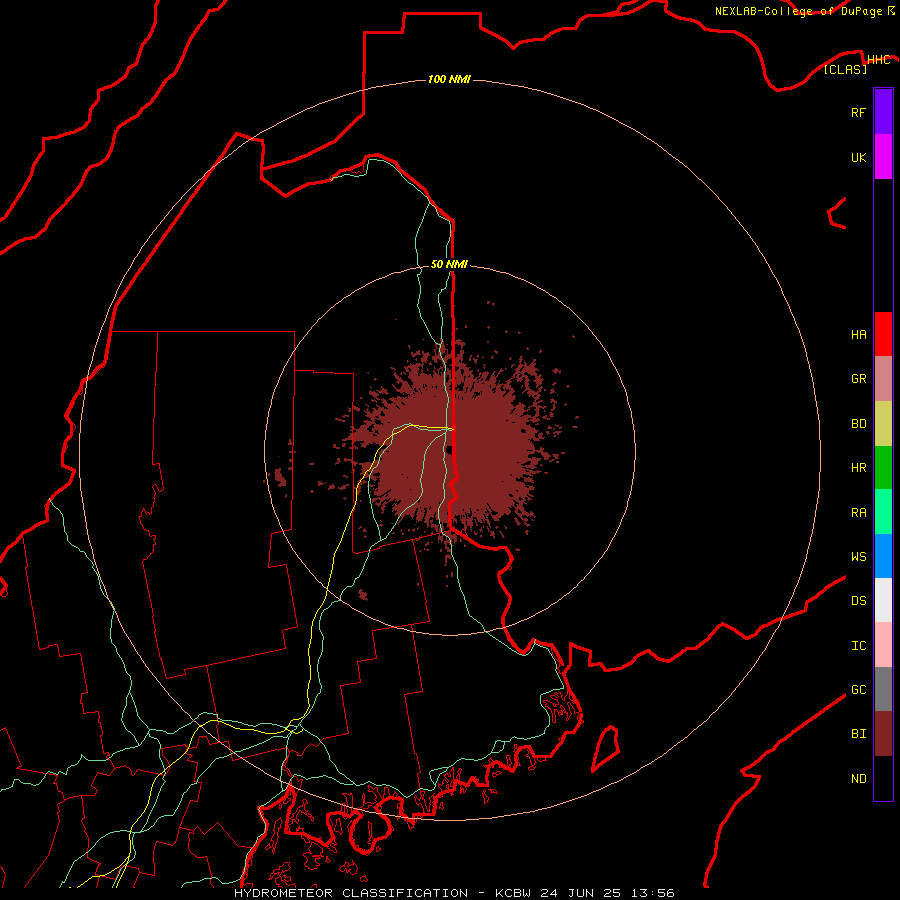Click the 100 NMI range ring label

[x=449, y=79]
